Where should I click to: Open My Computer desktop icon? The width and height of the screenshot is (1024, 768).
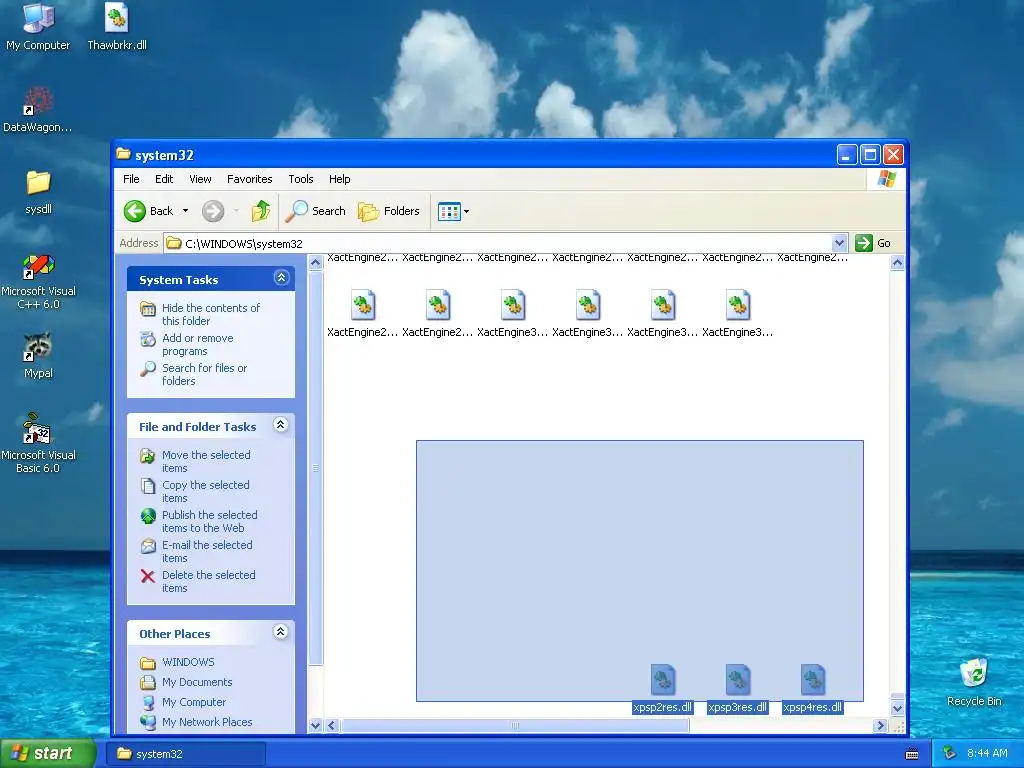(38, 26)
